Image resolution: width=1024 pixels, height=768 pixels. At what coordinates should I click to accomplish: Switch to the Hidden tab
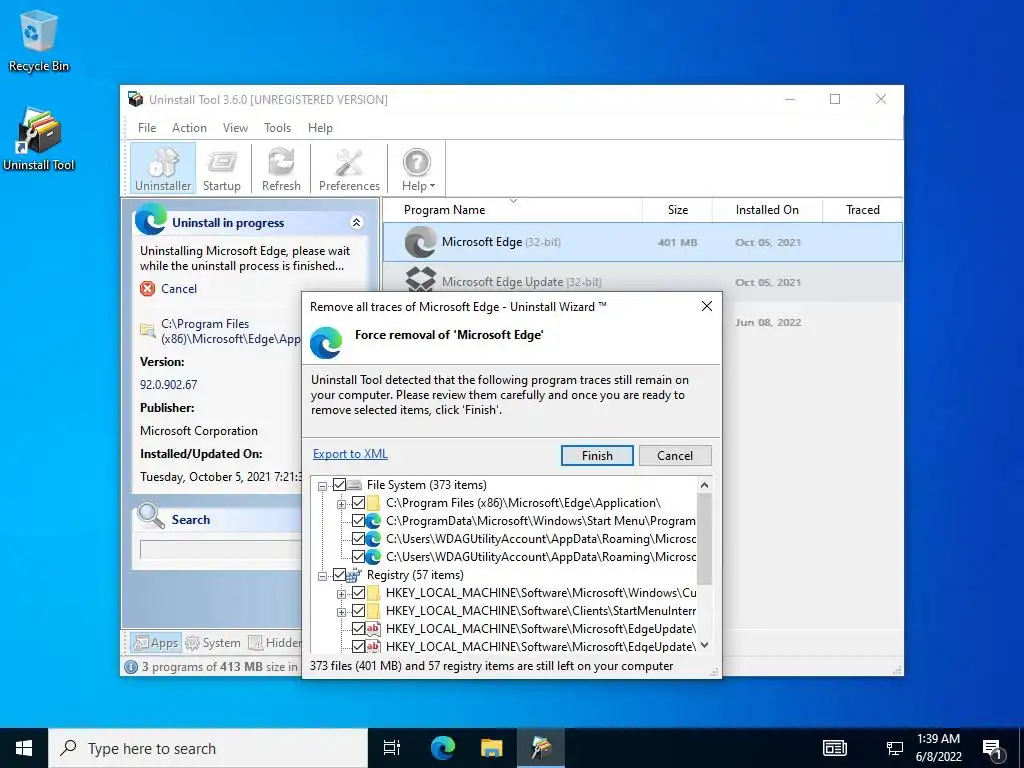275,643
